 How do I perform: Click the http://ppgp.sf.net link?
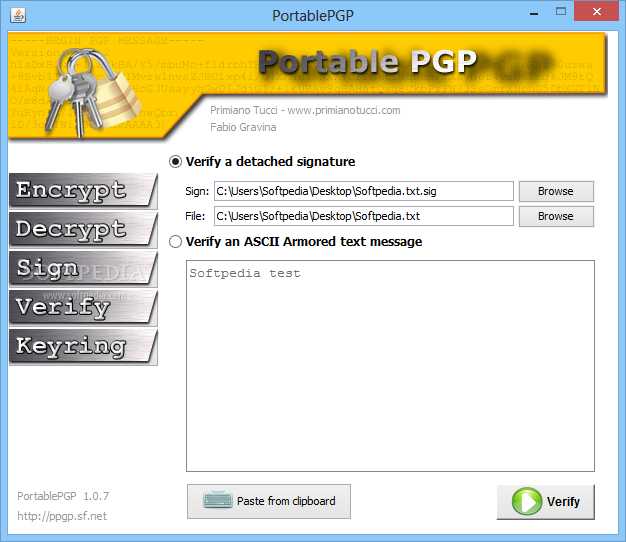tap(62, 516)
